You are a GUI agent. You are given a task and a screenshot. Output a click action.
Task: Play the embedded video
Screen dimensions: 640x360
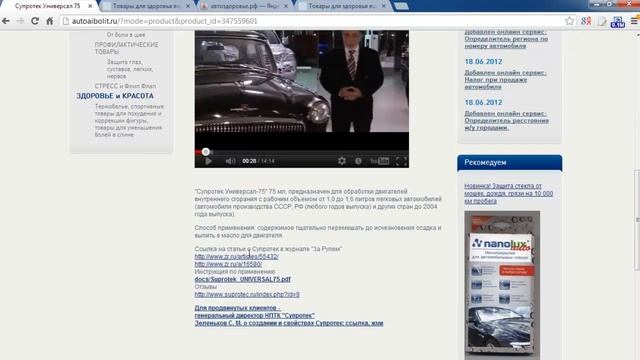tap(208, 161)
